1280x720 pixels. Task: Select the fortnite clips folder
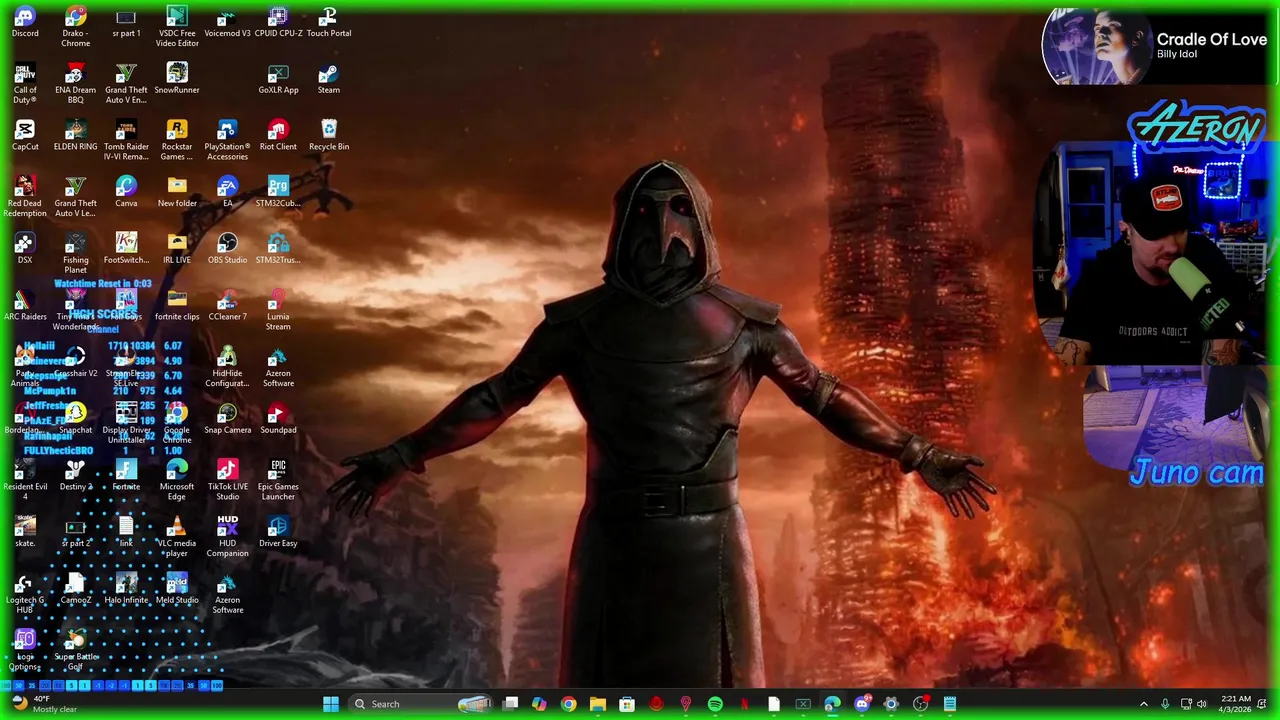click(x=177, y=306)
